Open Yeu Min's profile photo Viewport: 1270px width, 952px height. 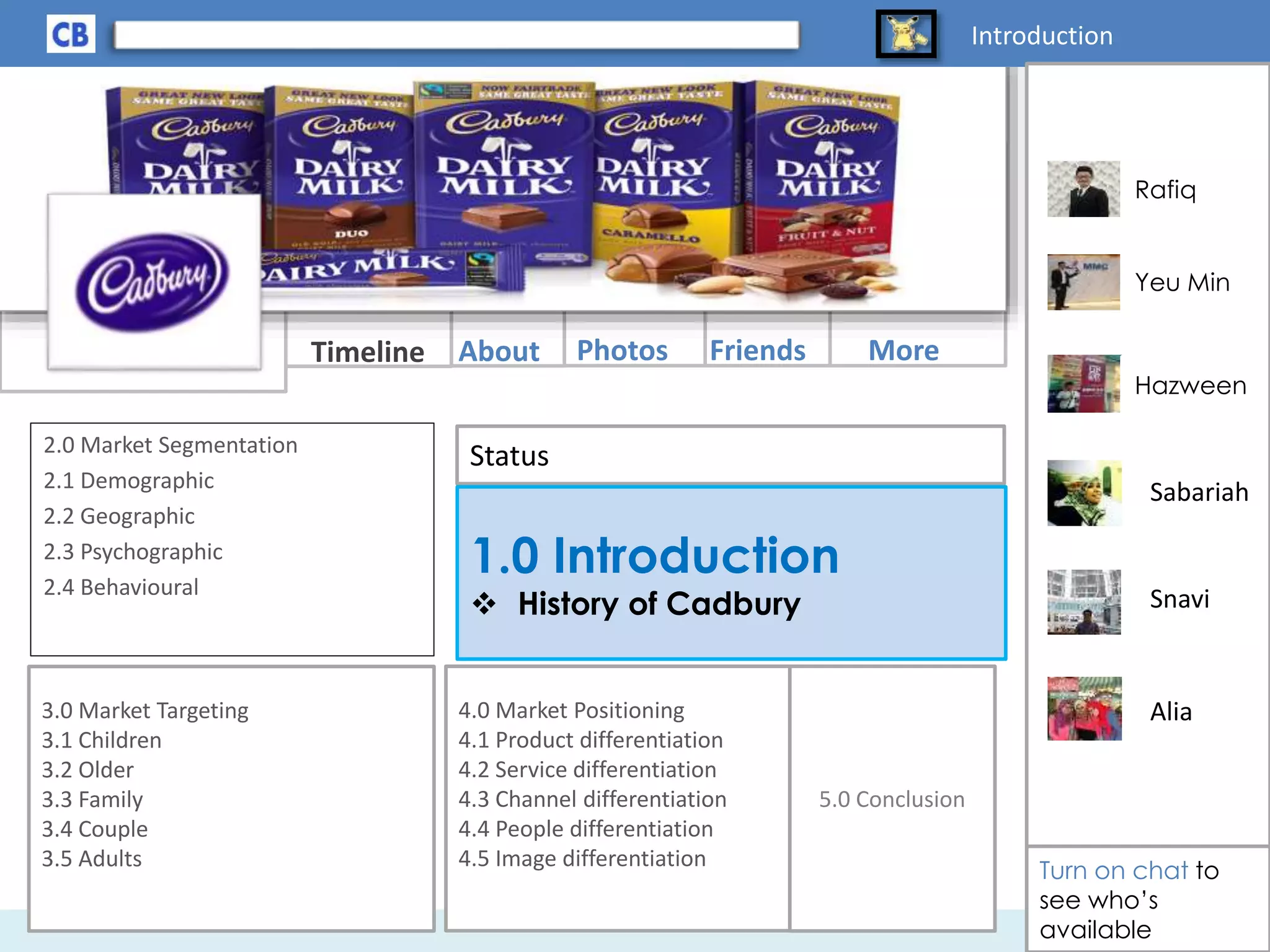tap(1083, 282)
